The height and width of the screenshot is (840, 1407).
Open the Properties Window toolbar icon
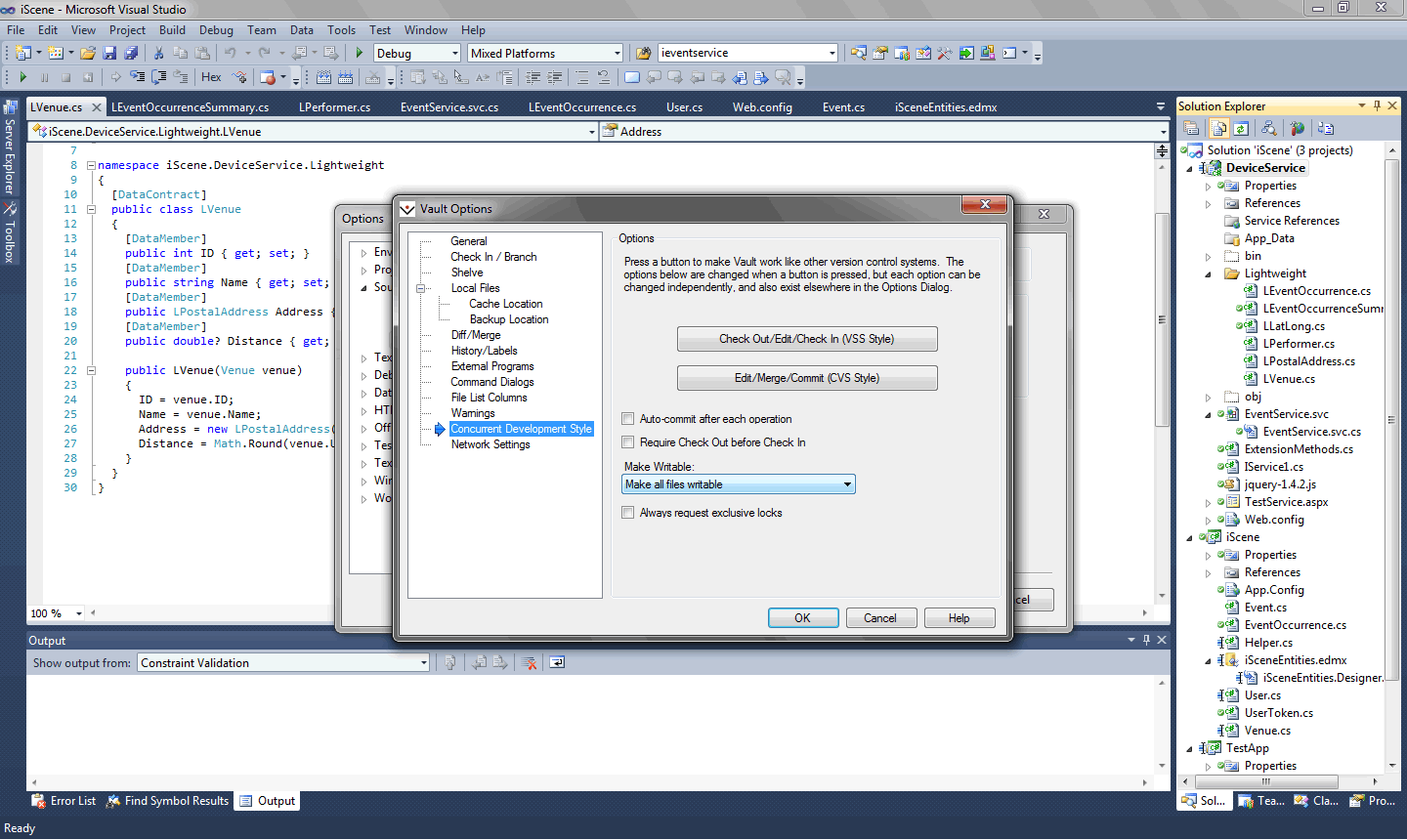879,53
